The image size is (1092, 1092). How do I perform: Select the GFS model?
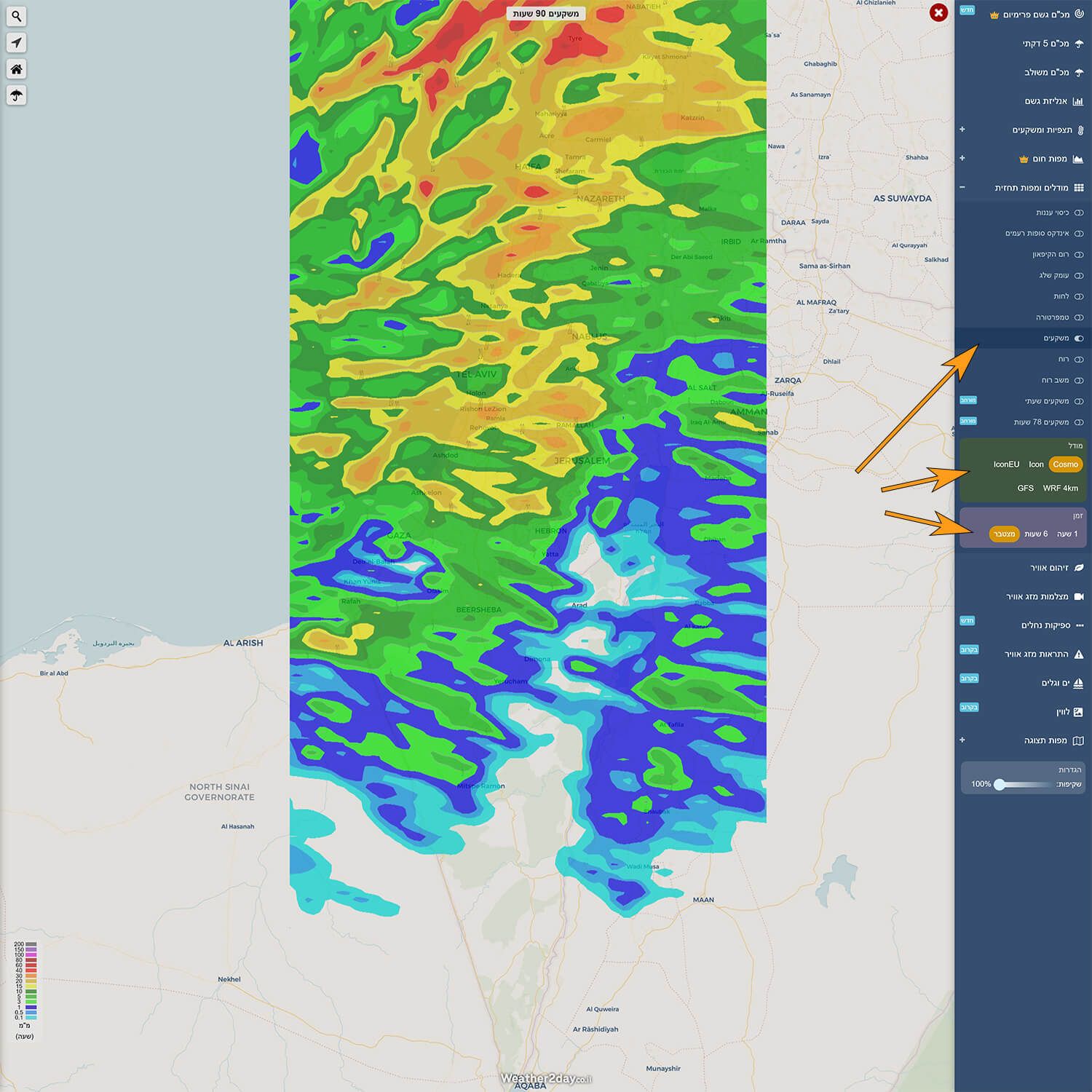[1025, 488]
